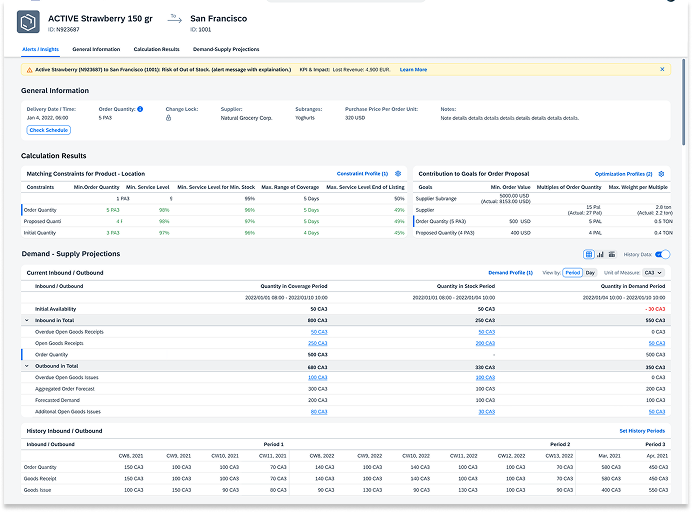Click the Order Quantity info icon

click(140, 109)
